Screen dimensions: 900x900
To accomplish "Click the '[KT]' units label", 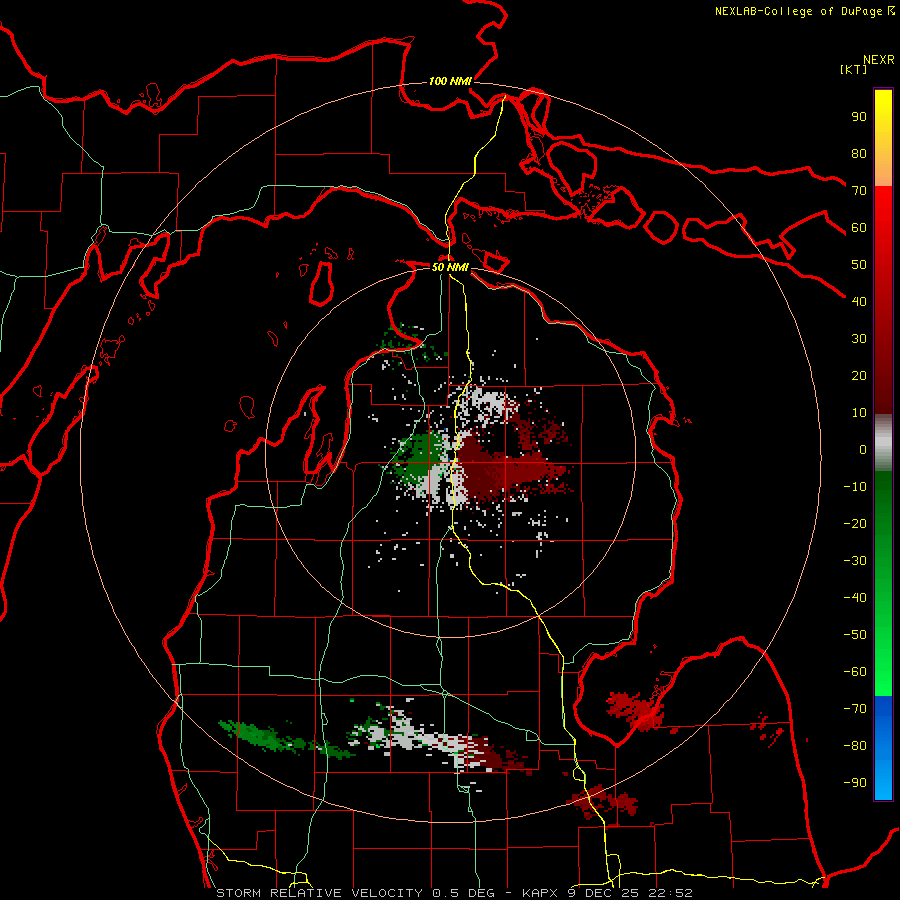I will [x=853, y=69].
